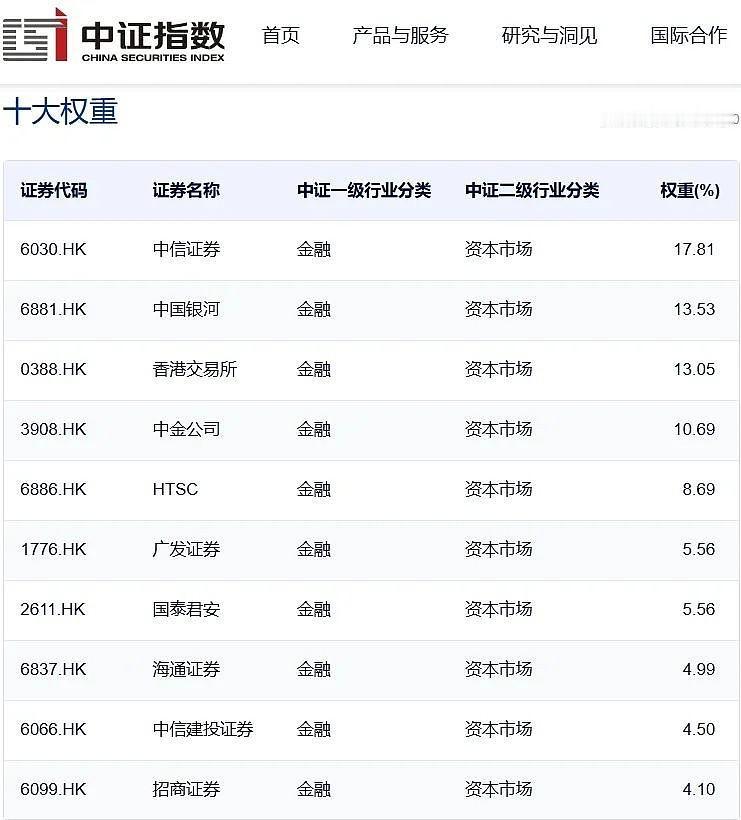Click the 权重(%) column header
Image resolution: width=741 pixels, height=820 pixels.
point(690,190)
